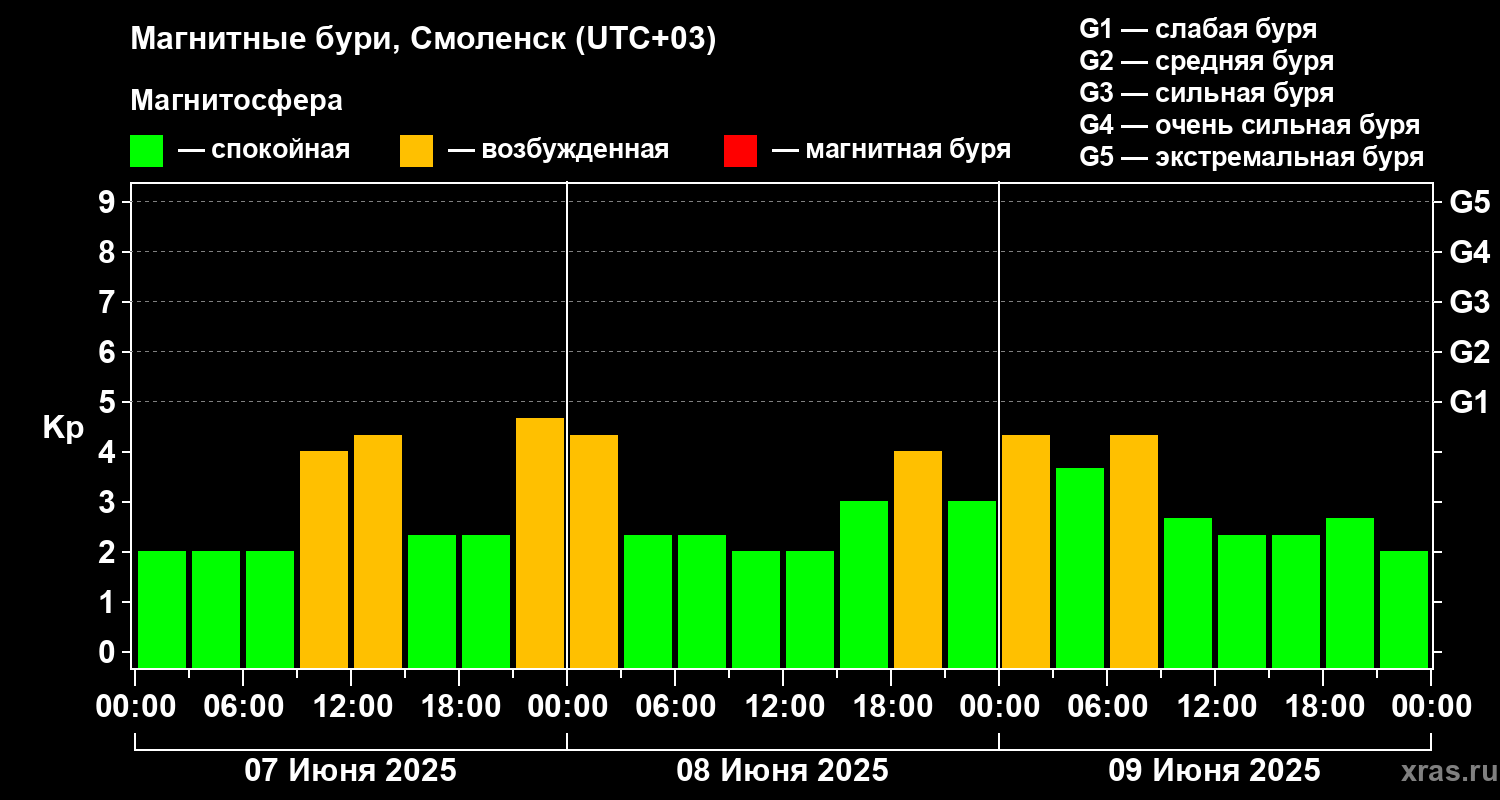Click legend line 'G1 — слабая буря'
The width and height of the screenshot is (1500, 800).
tap(1198, 28)
